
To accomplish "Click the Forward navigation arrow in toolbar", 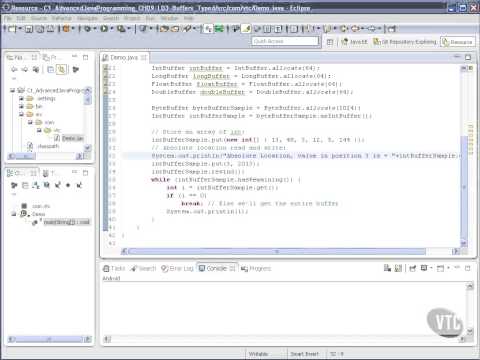I will (x=372, y=29).
